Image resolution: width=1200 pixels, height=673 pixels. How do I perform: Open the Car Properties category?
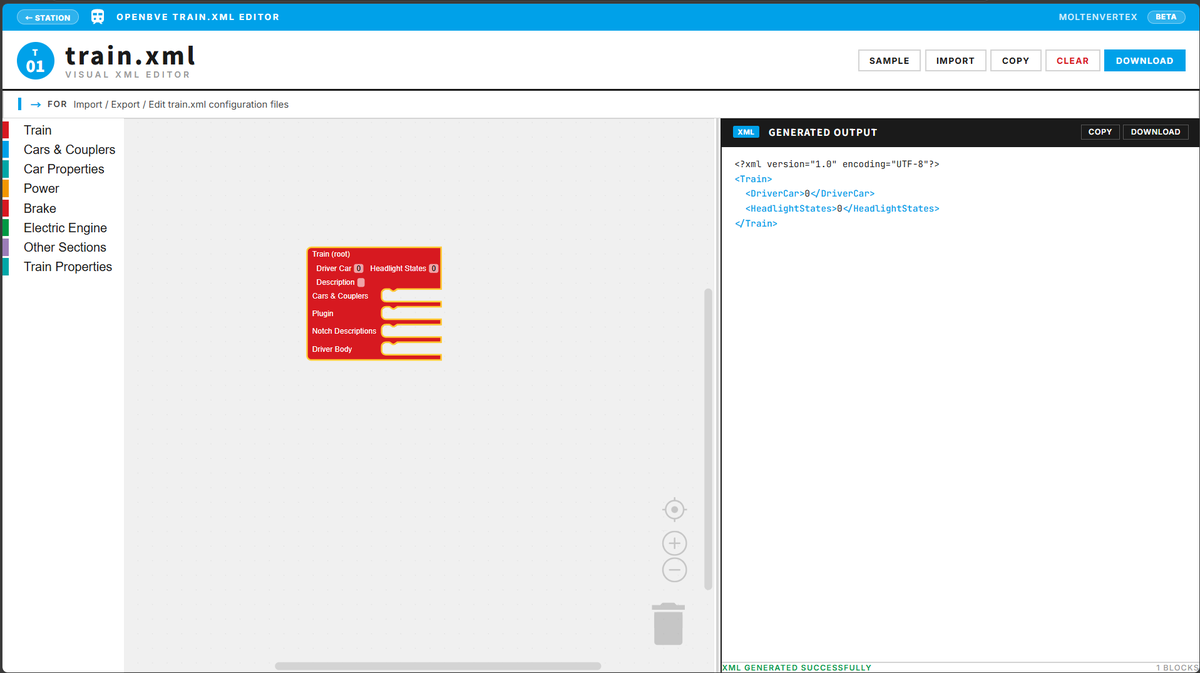62,169
